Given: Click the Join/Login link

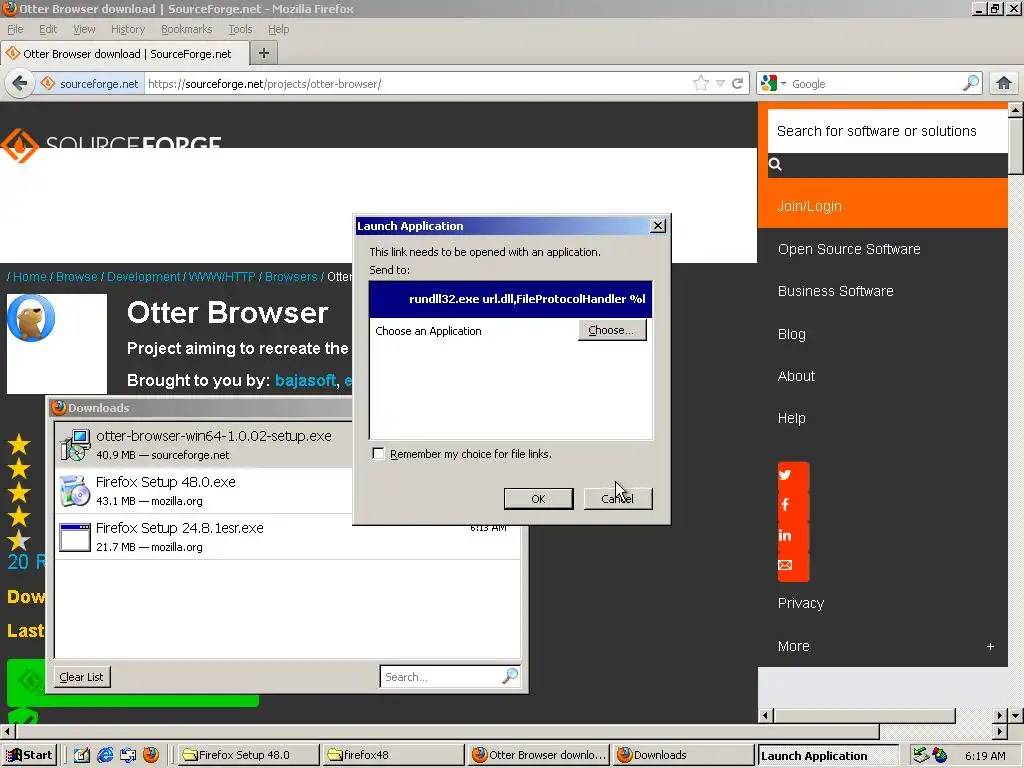Looking at the screenshot, I should pos(809,206).
